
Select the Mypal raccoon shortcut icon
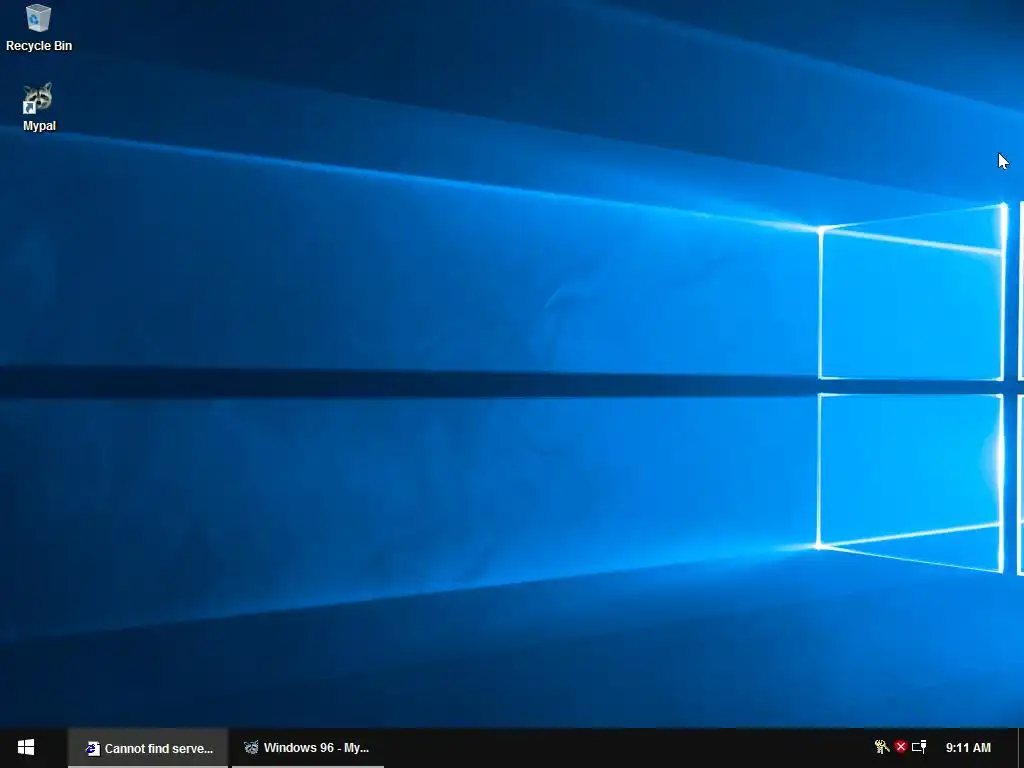point(38,98)
